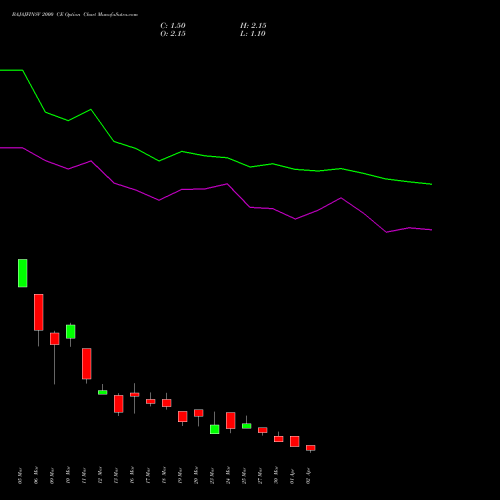Click the low value 'L: 1.10'
This screenshot has height=500, width=500.
253,34
